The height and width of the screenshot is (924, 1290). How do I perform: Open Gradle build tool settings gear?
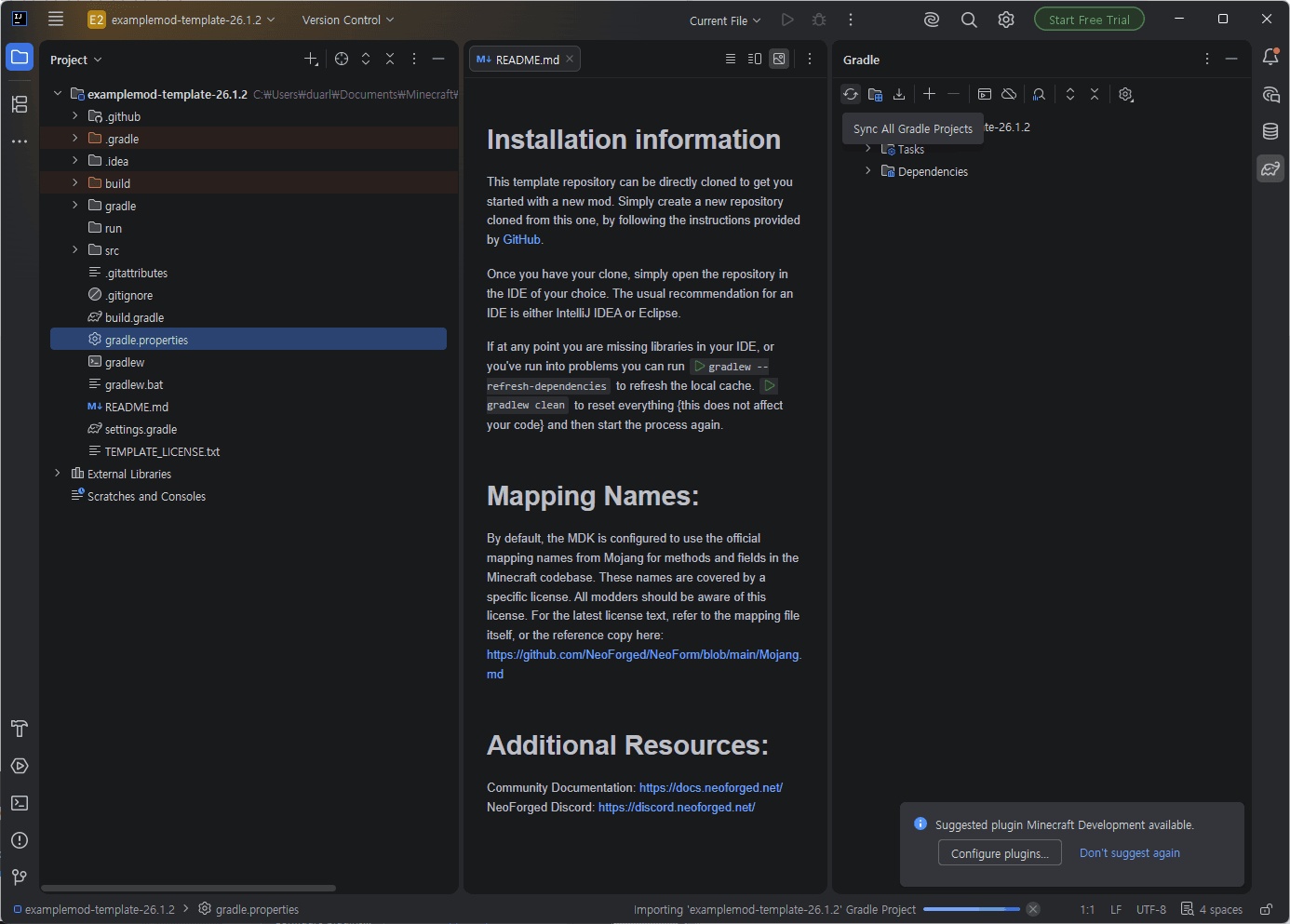pos(1126,94)
